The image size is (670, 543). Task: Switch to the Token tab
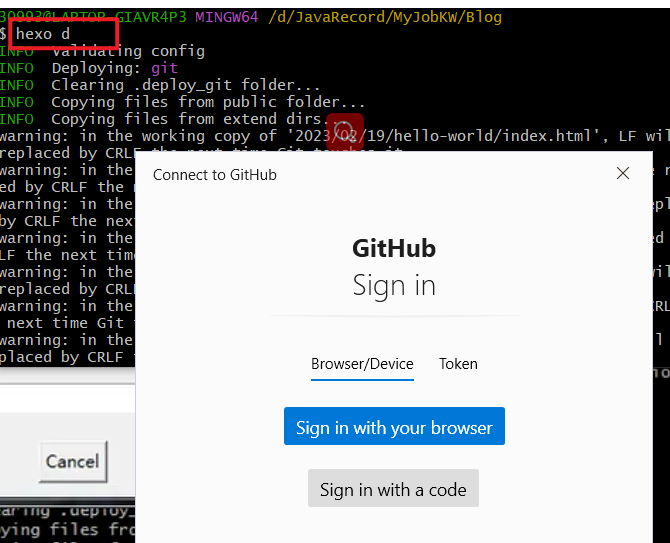coord(458,364)
